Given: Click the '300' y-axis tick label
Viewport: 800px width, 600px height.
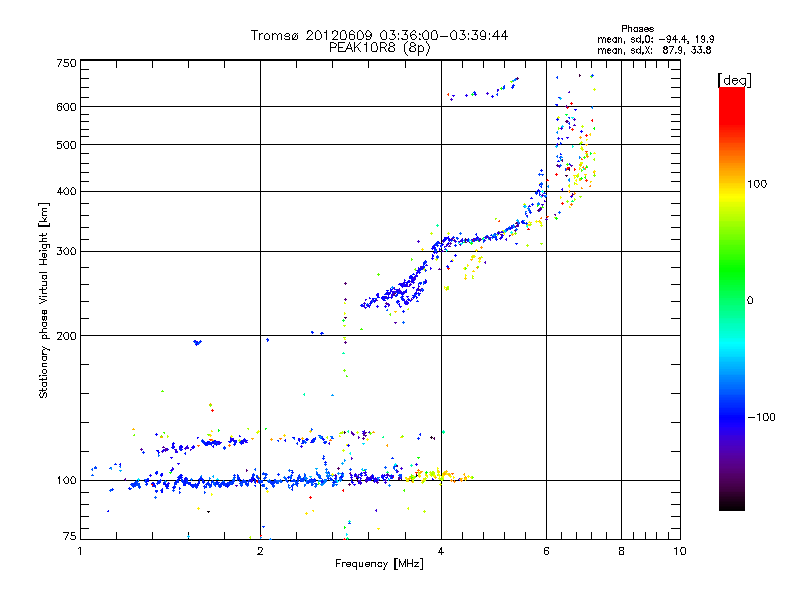Looking at the screenshot, I should click(x=66, y=252).
